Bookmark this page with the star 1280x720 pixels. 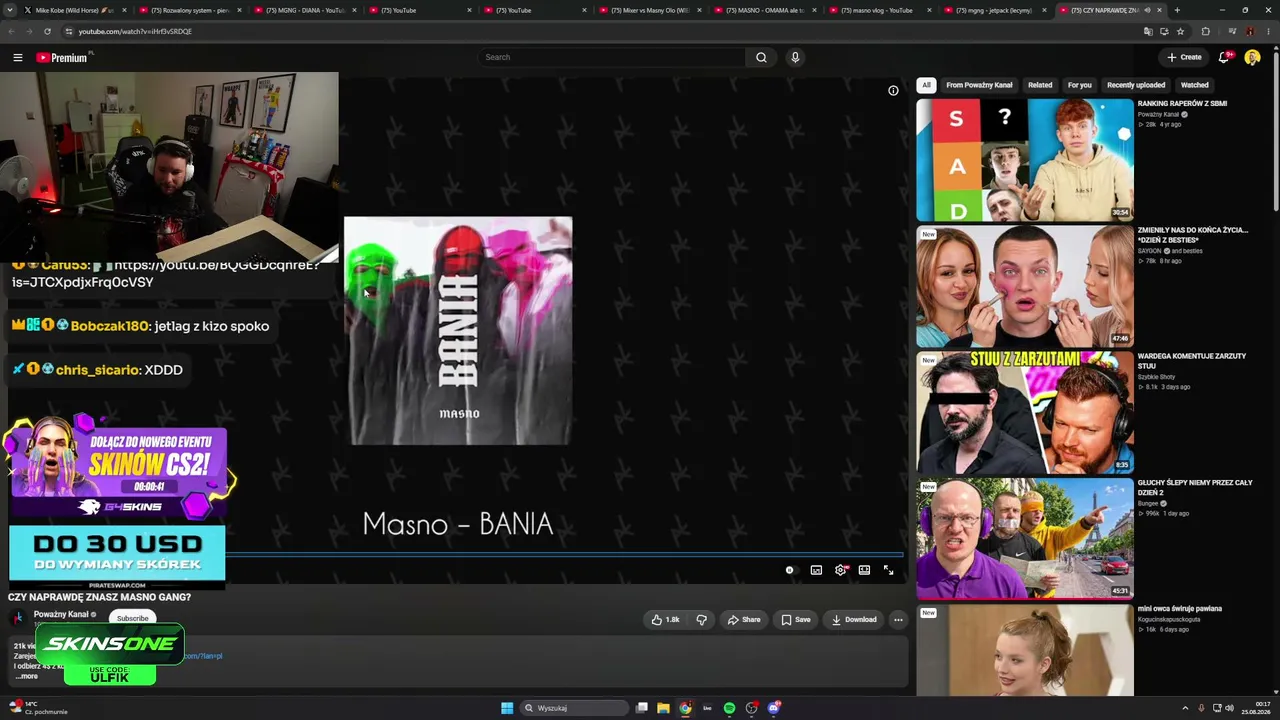[1180, 31]
